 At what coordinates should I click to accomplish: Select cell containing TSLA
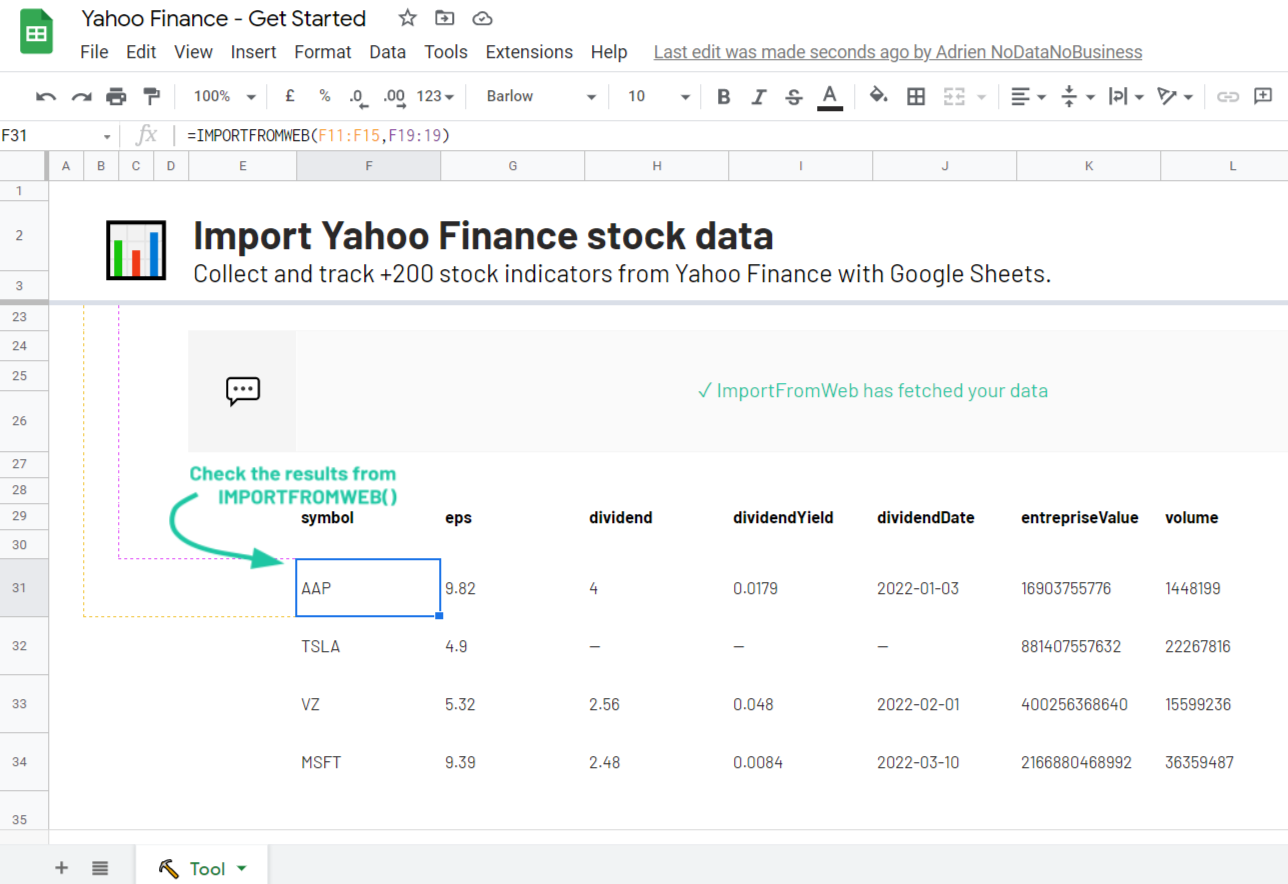pos(369,646)
